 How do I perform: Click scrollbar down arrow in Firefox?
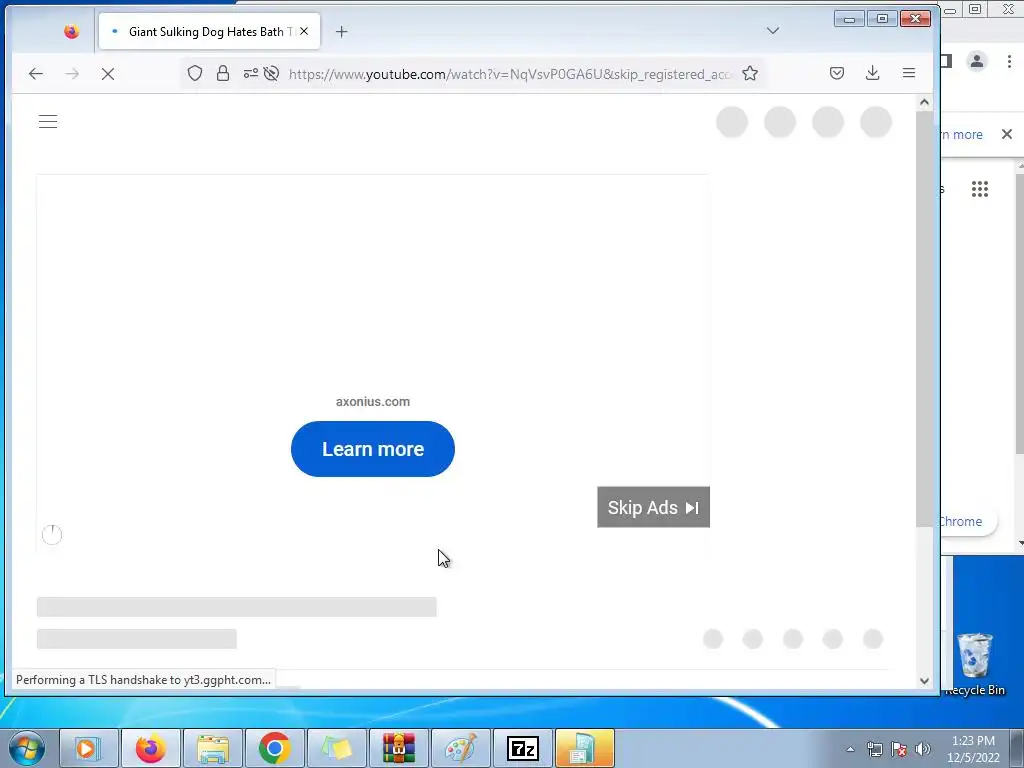click(924, 680)
